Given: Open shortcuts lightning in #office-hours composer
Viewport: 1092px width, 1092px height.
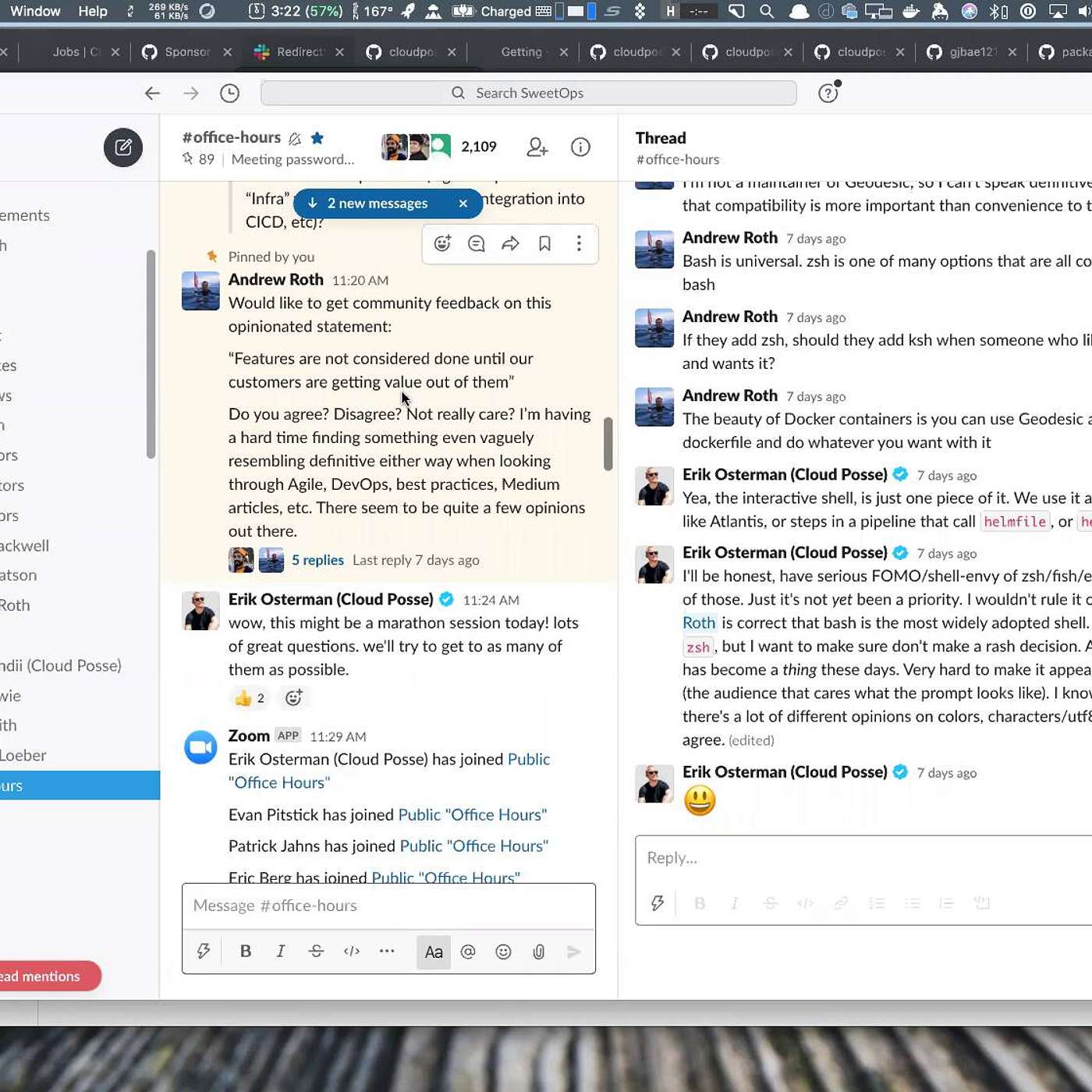Looking at the screenshot, I should tap(204, 952).
